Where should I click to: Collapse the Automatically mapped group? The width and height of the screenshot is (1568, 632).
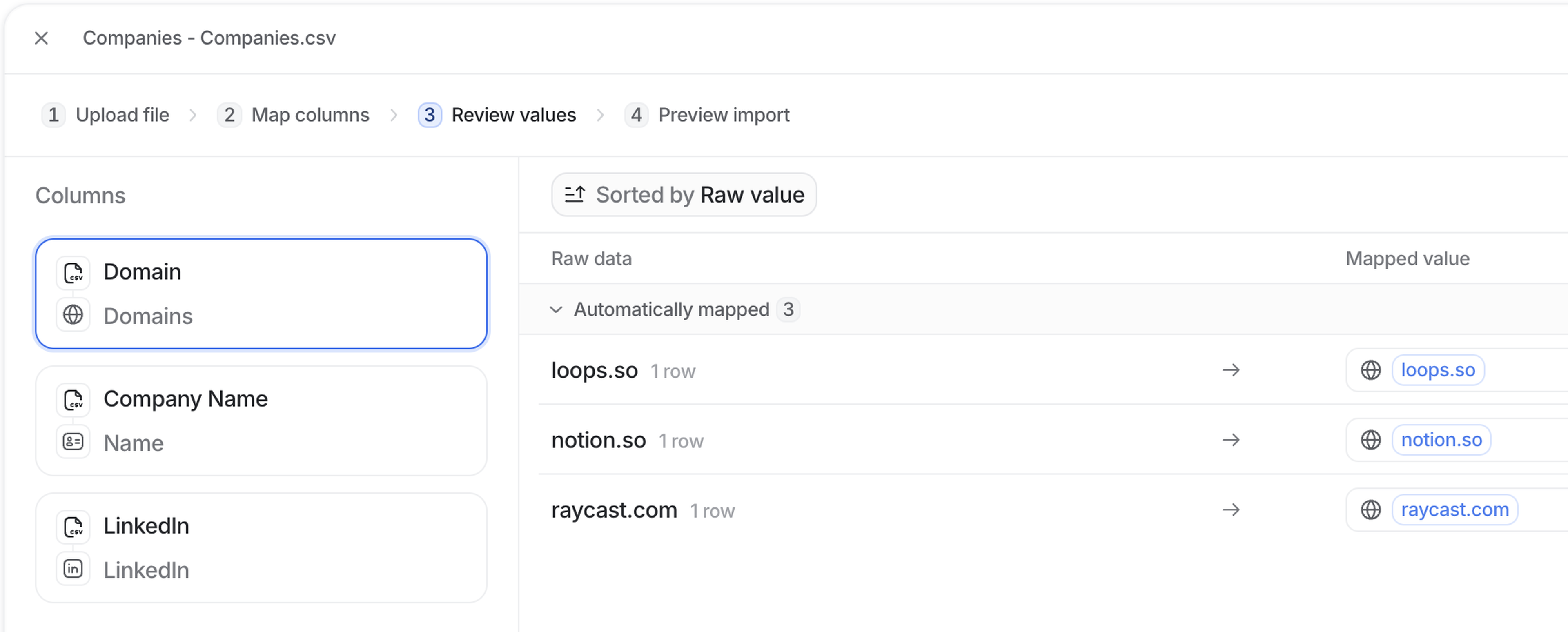click(x=556, y=309)
